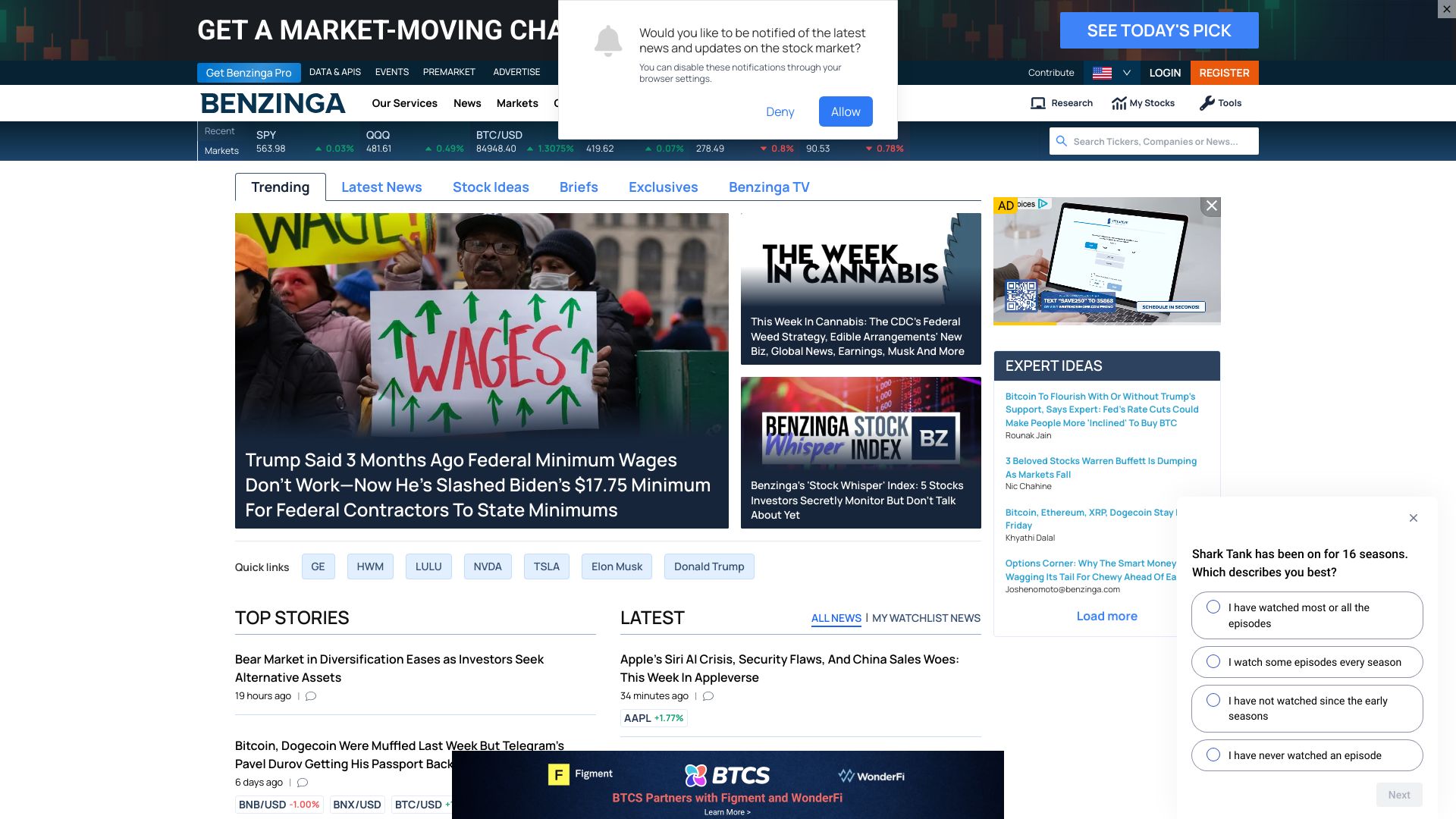Open the Our Services menu
This screenshot has height=819, width=1456.
coord(404,103)
